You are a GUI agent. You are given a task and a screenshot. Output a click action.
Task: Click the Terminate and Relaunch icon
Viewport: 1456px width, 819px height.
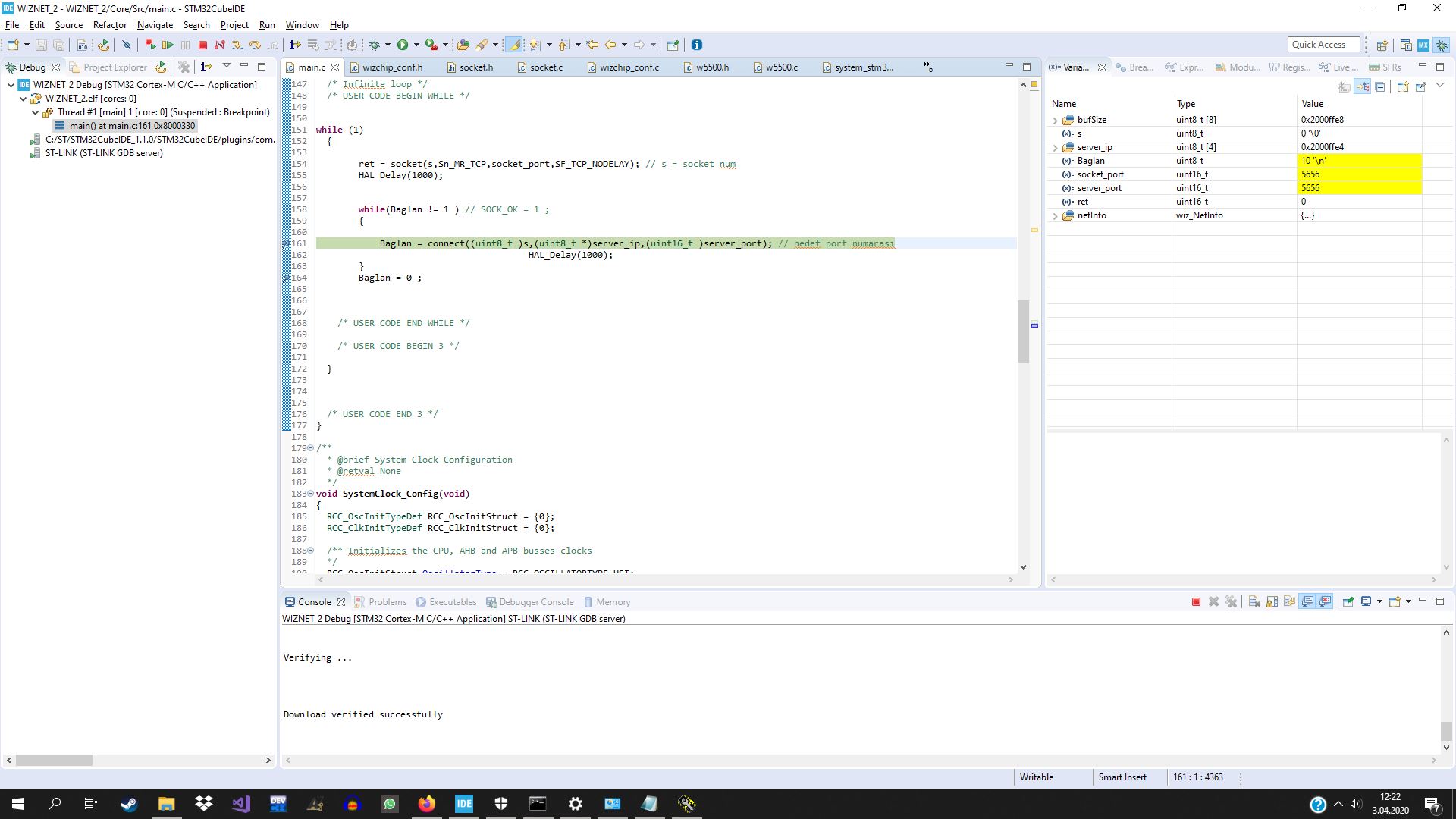click(150, 45)
